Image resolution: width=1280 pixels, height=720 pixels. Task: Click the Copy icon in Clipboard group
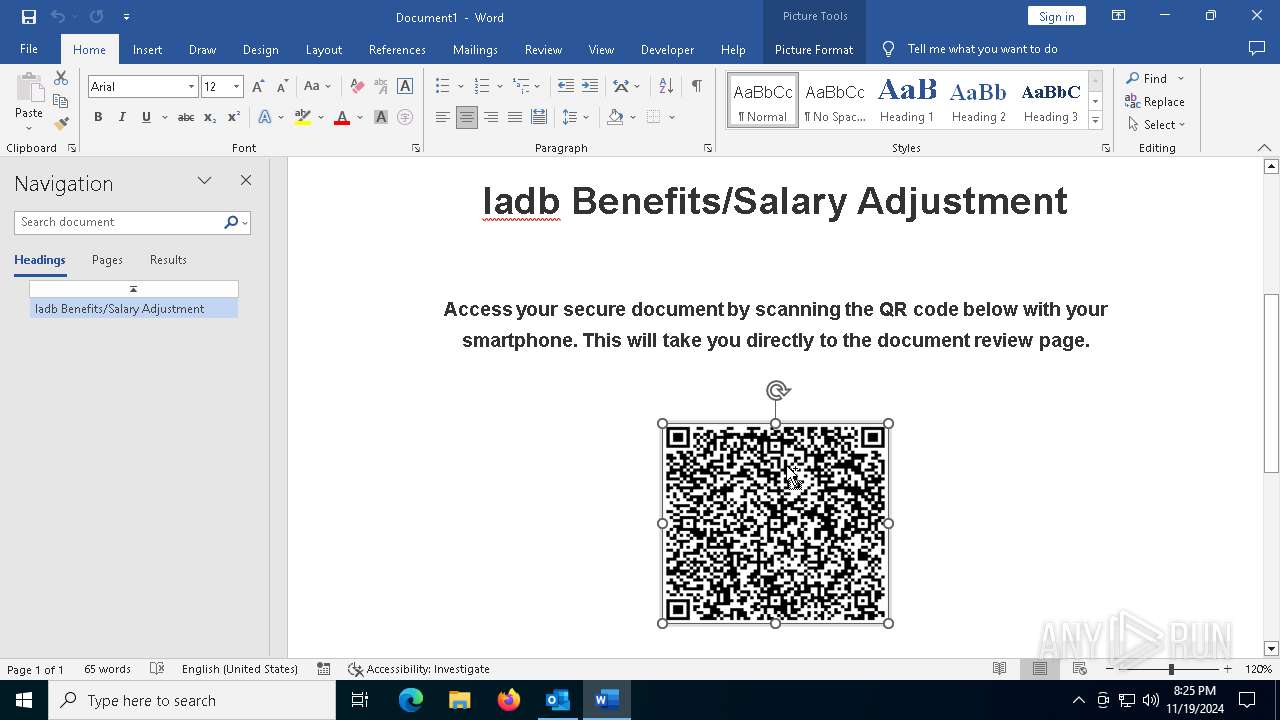point(61,101)
